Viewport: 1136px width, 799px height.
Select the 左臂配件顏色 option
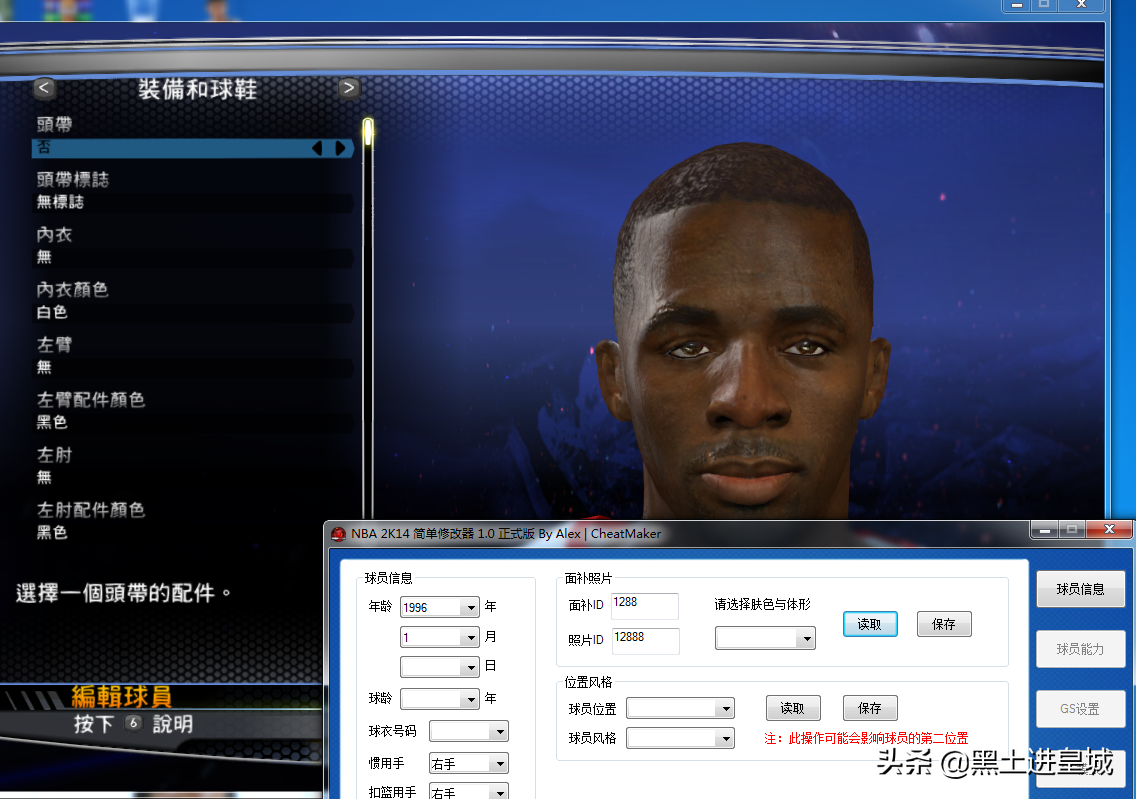(193, 411)
